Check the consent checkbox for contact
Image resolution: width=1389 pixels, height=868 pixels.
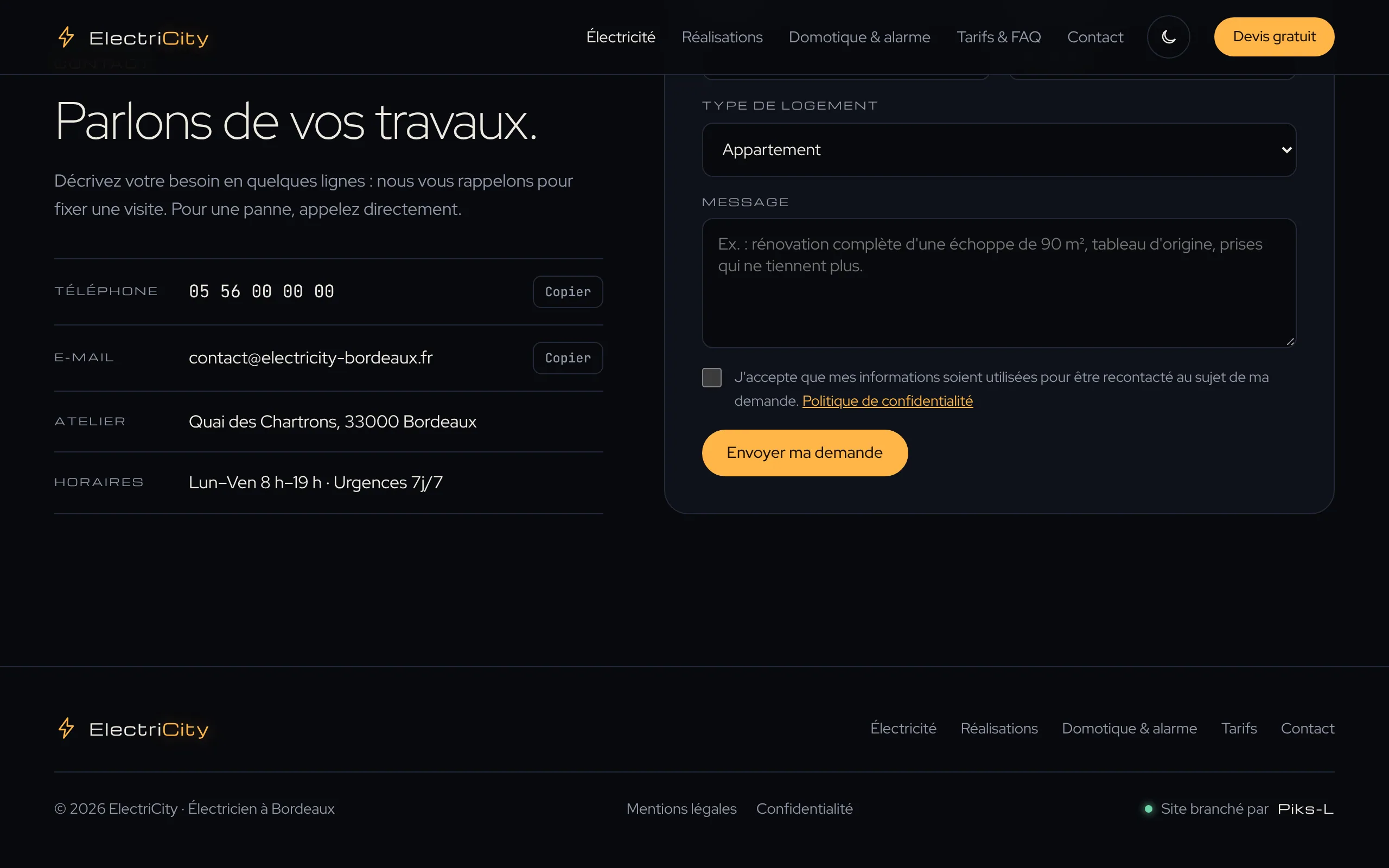click(x=712, y=377)
